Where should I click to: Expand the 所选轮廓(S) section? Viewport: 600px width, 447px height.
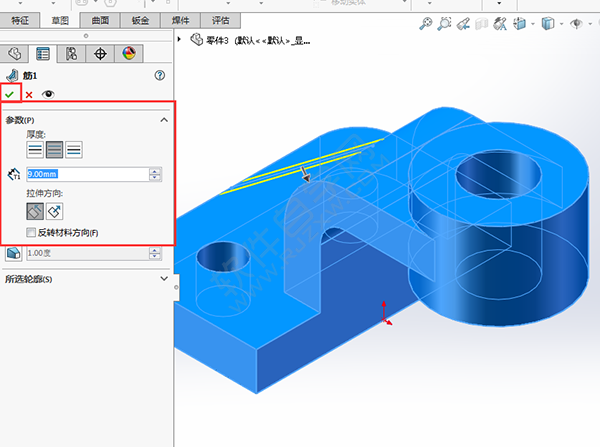pyautogui.click(x=164, y=279)
